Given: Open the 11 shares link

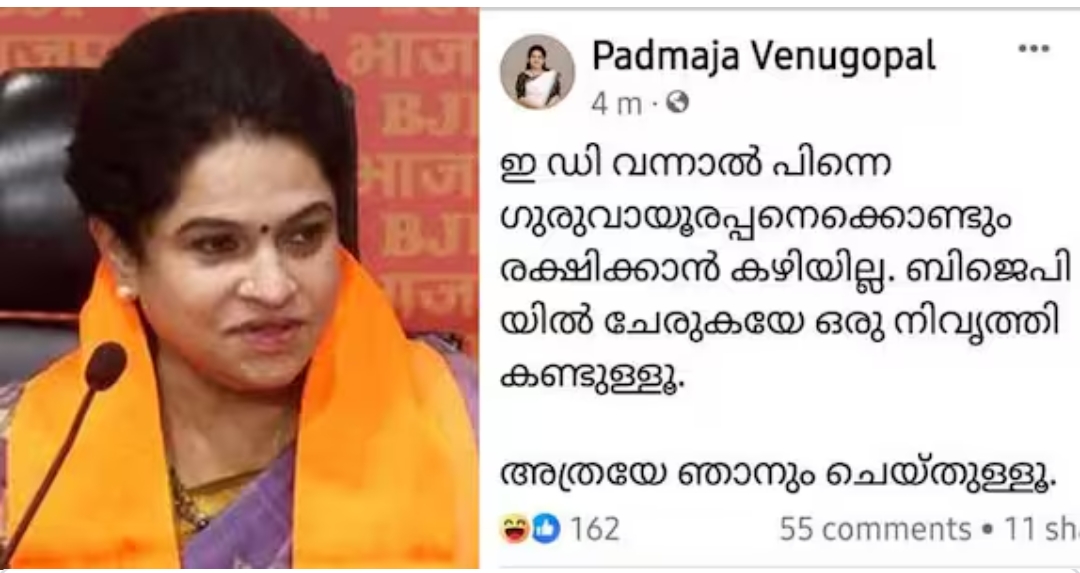Looking at the screenshot, I should [1041, 529].
